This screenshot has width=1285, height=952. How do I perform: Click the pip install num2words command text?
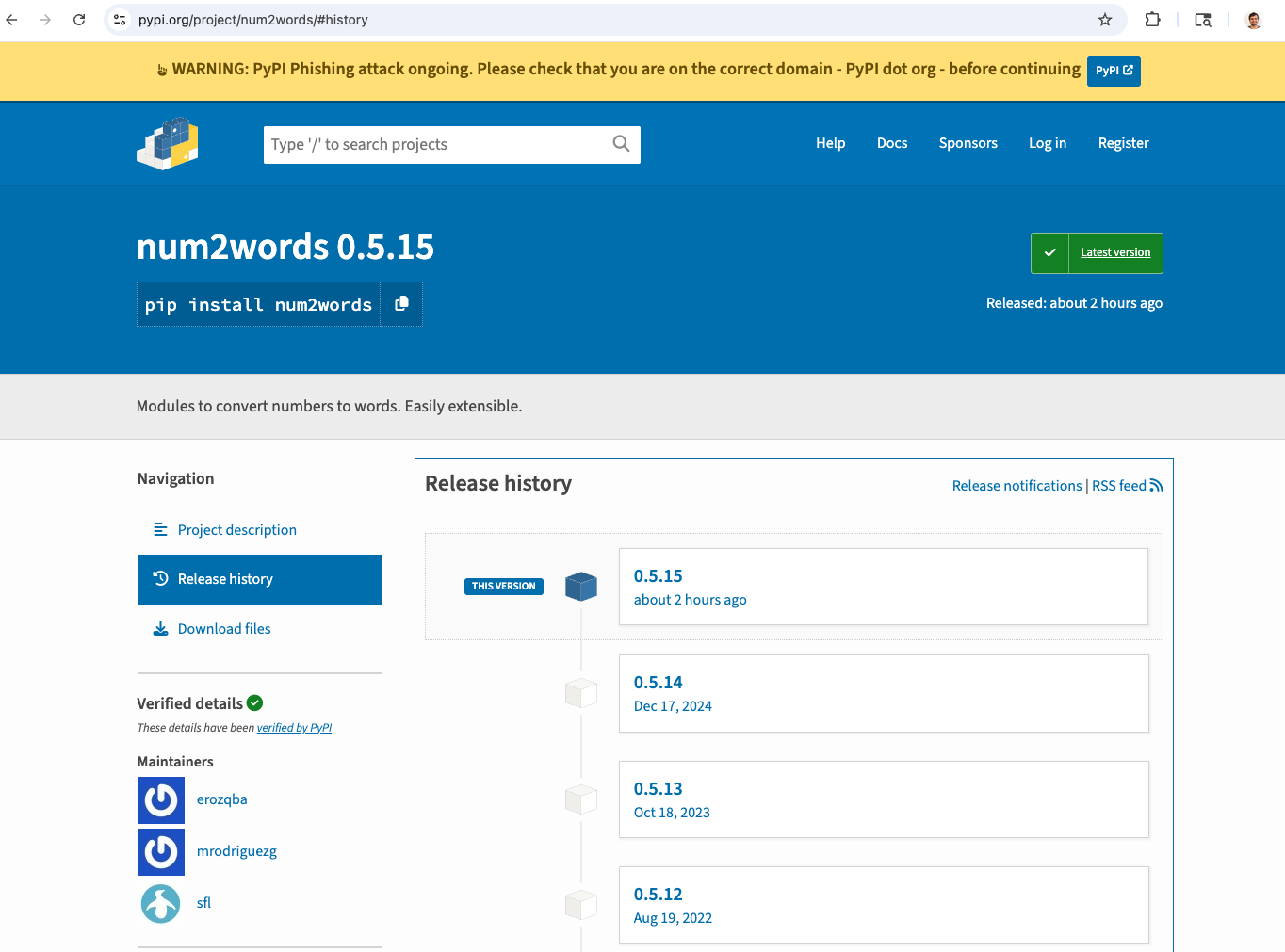click(x=258, y=305)
